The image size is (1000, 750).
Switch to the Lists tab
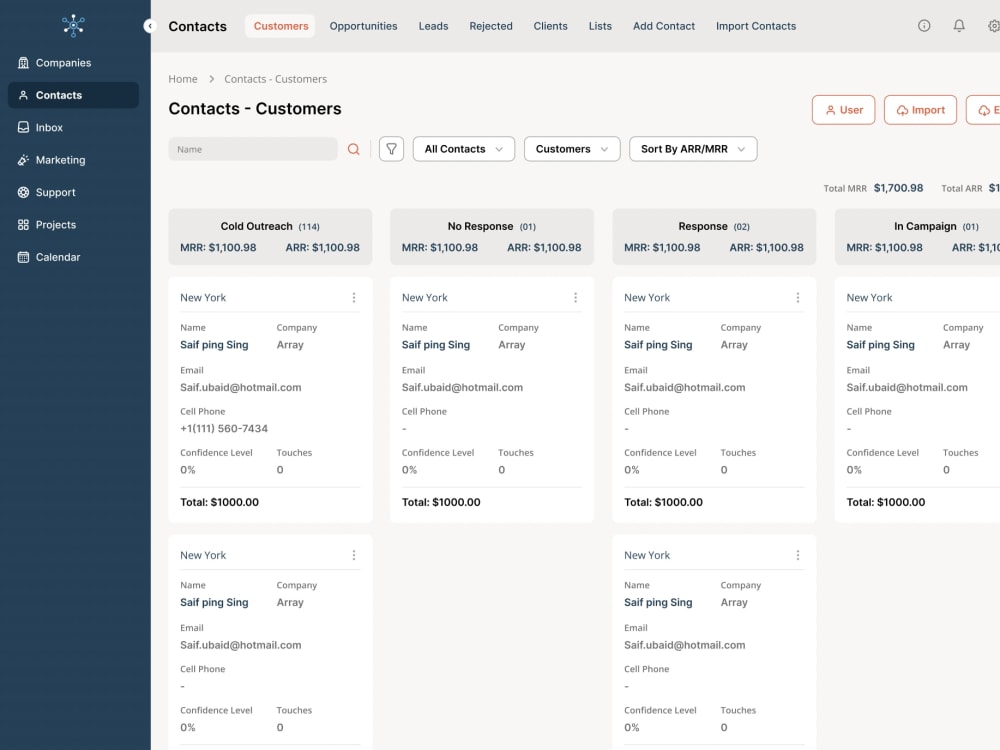[600, 26]
